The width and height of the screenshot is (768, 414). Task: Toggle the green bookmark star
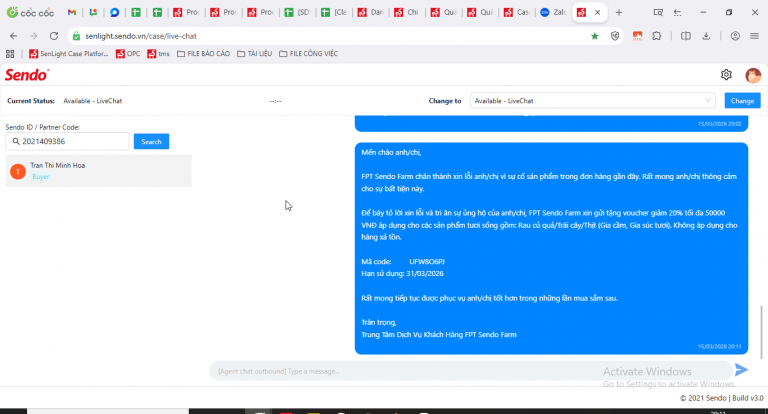(x=595, y=36)
